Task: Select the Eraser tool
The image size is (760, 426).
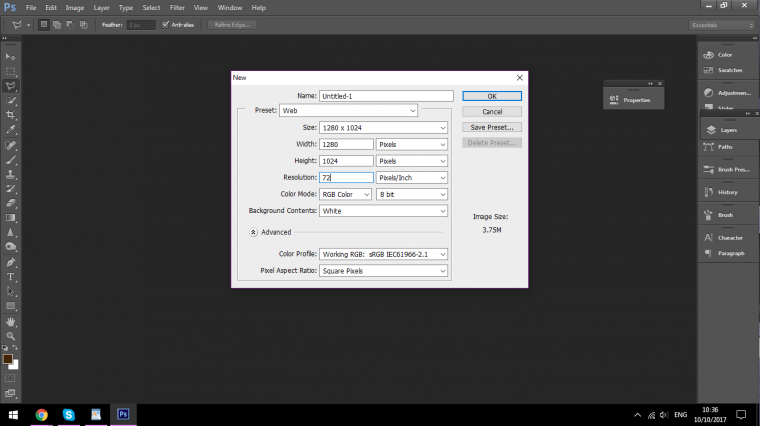Action: tap(10, 203)
